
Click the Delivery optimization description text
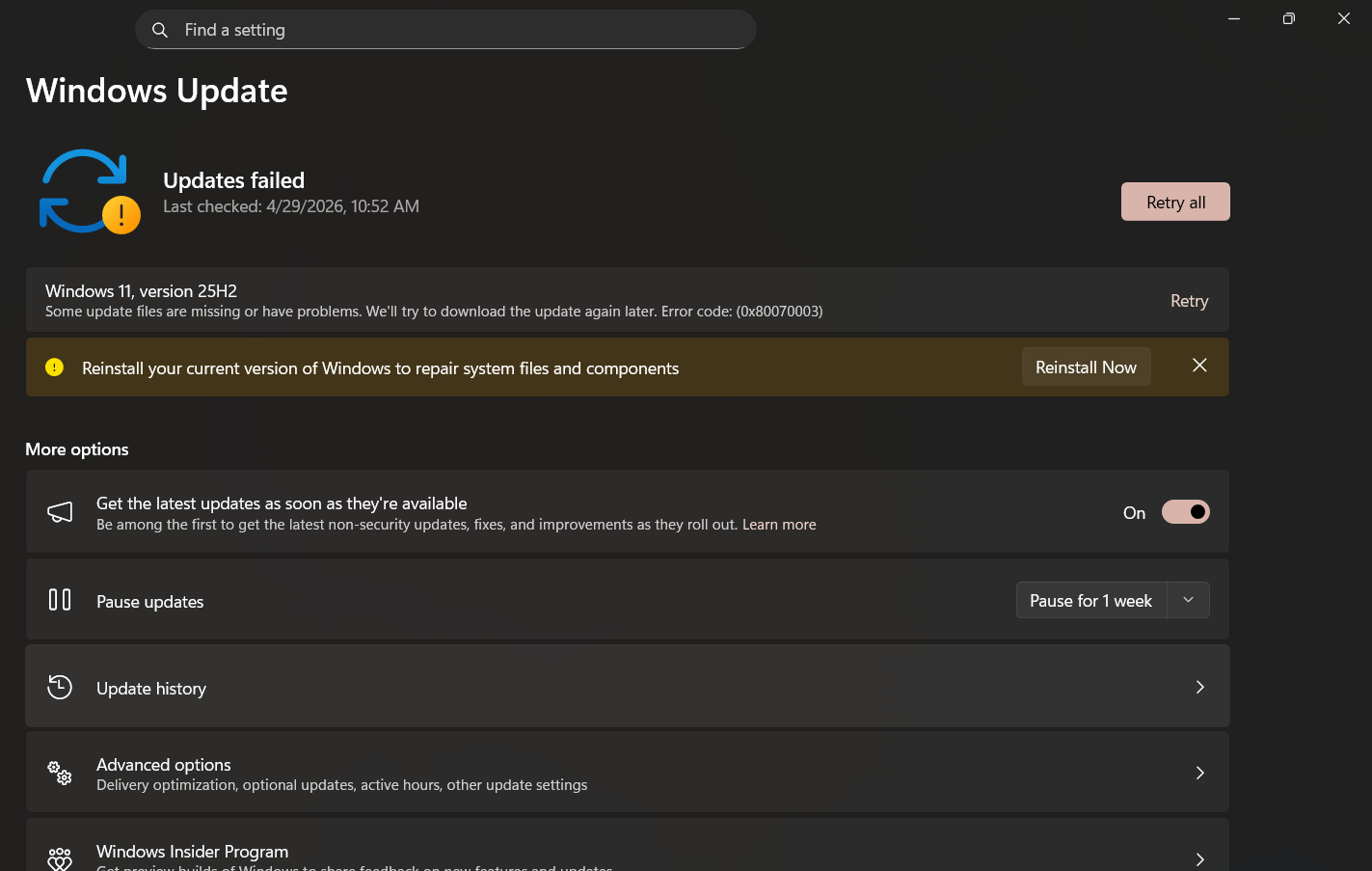coord(342,785)
